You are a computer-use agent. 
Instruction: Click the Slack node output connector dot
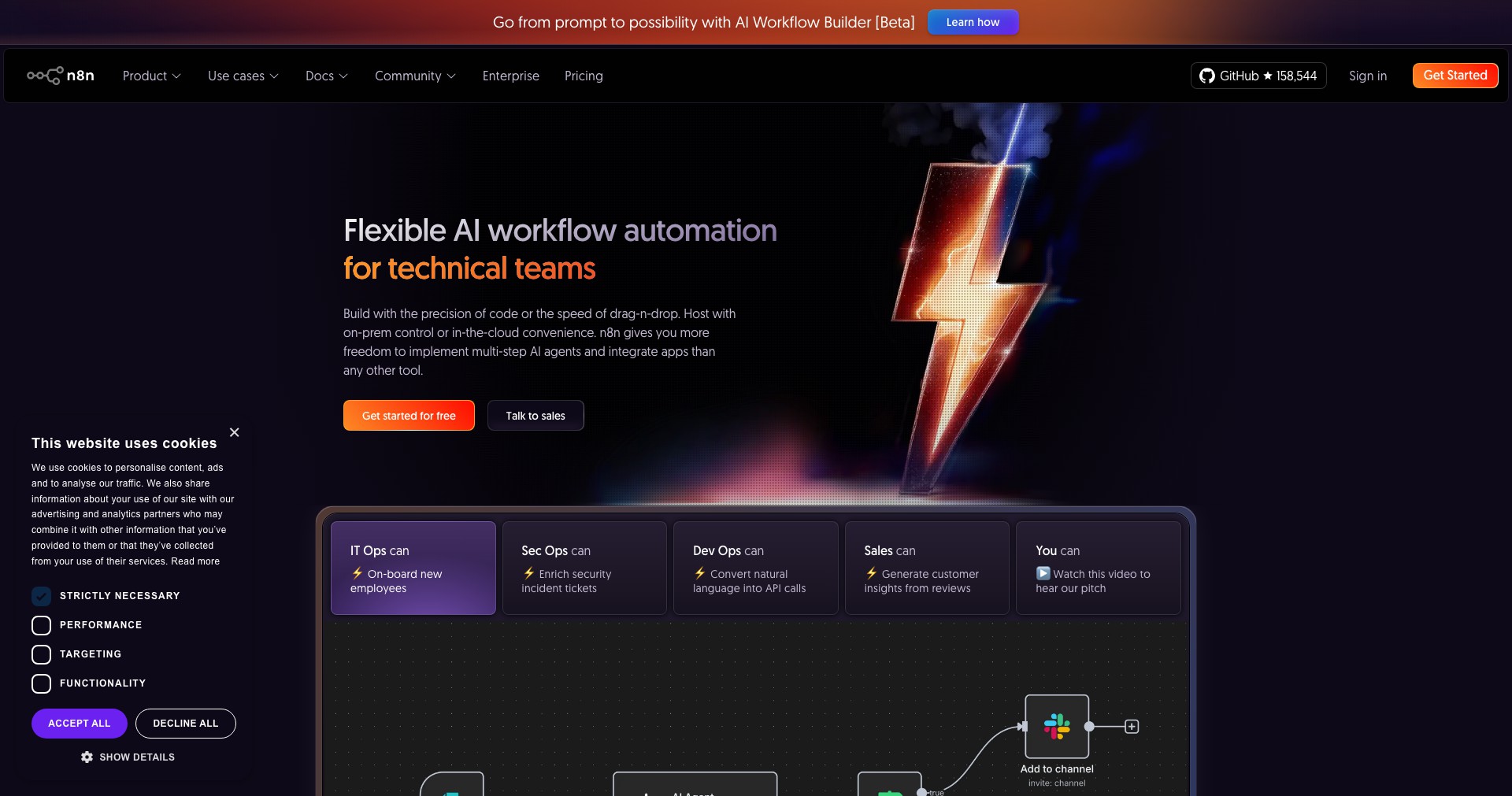pyautogui.click(x=1089, y=726)
